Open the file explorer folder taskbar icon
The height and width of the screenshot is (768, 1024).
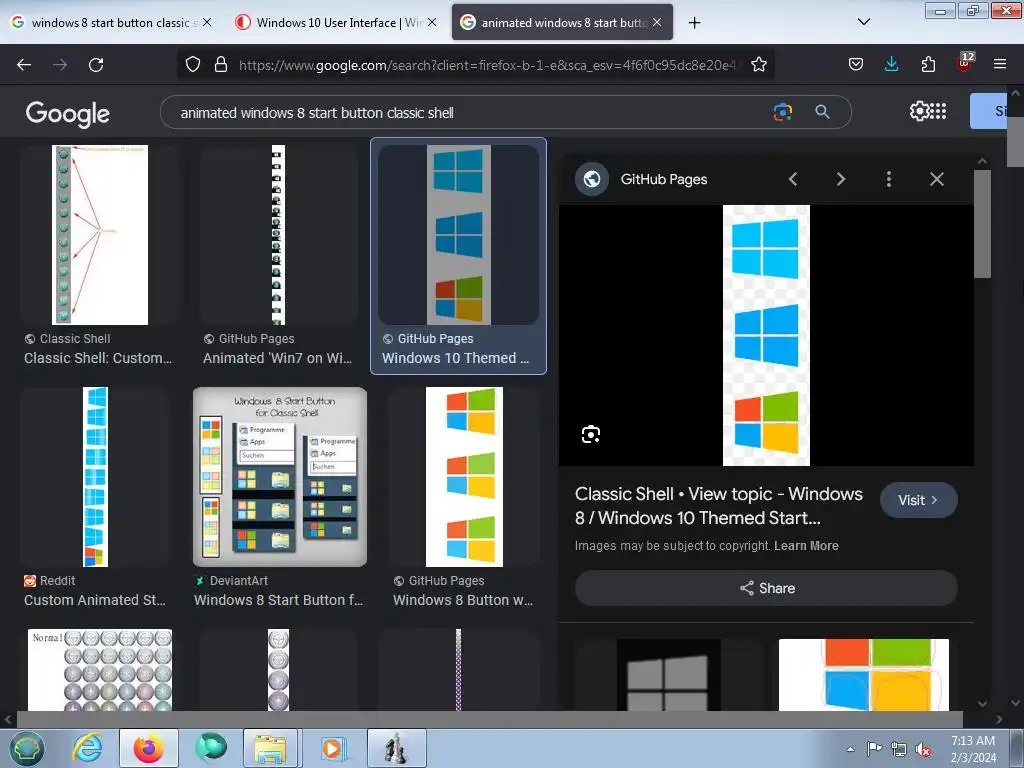click(x=270, y=748)
